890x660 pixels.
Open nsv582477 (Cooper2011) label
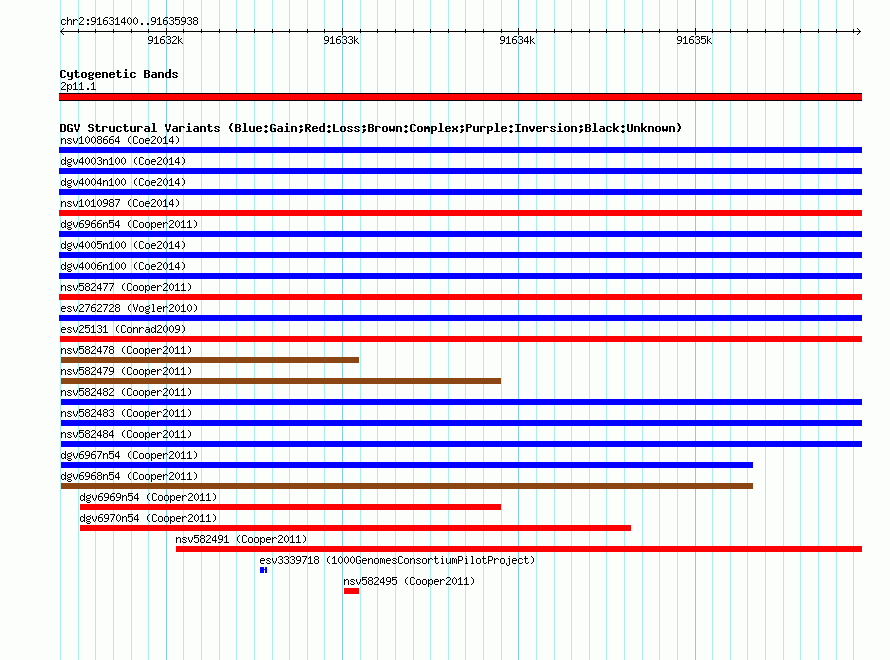(126, 287)
